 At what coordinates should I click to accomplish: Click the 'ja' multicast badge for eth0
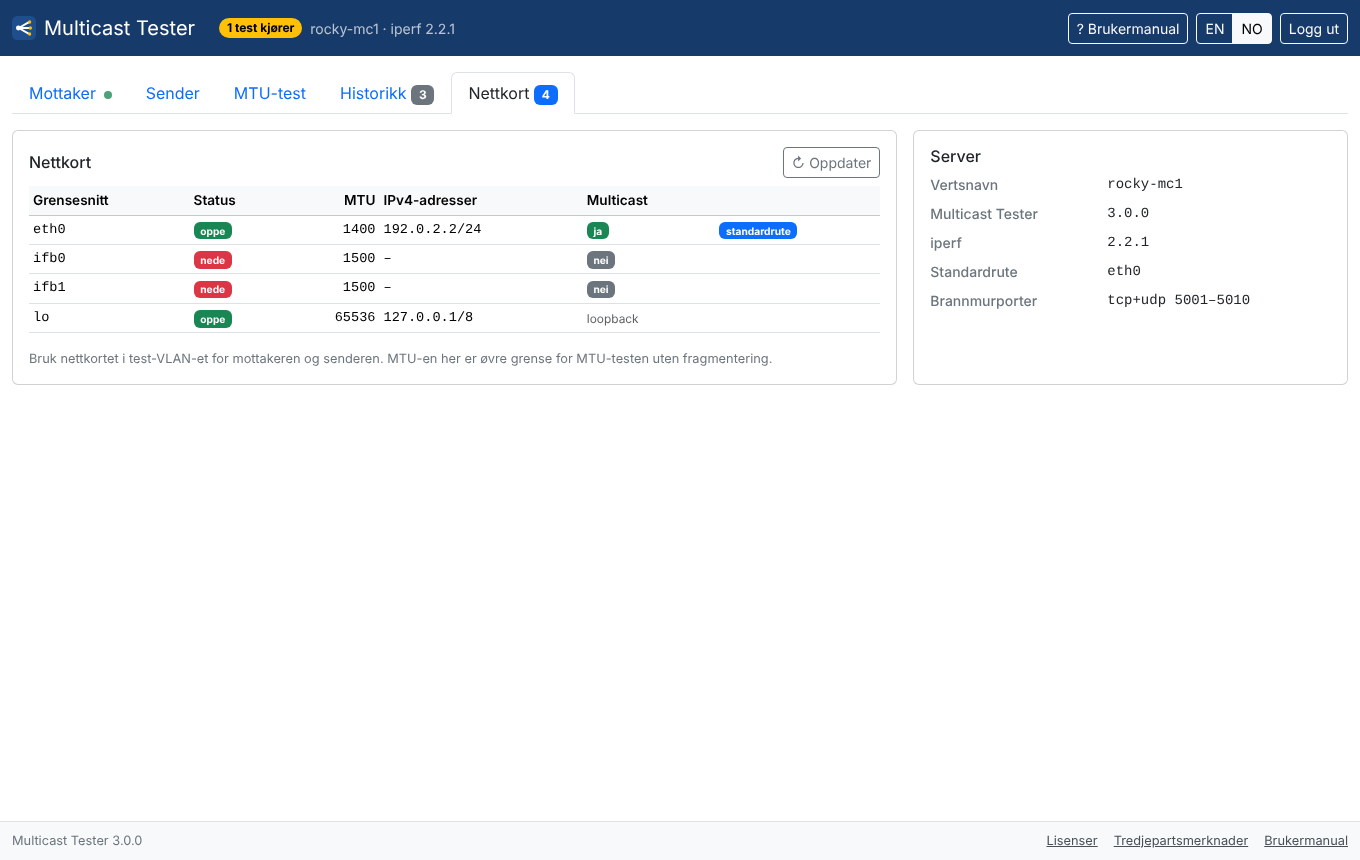598,231
